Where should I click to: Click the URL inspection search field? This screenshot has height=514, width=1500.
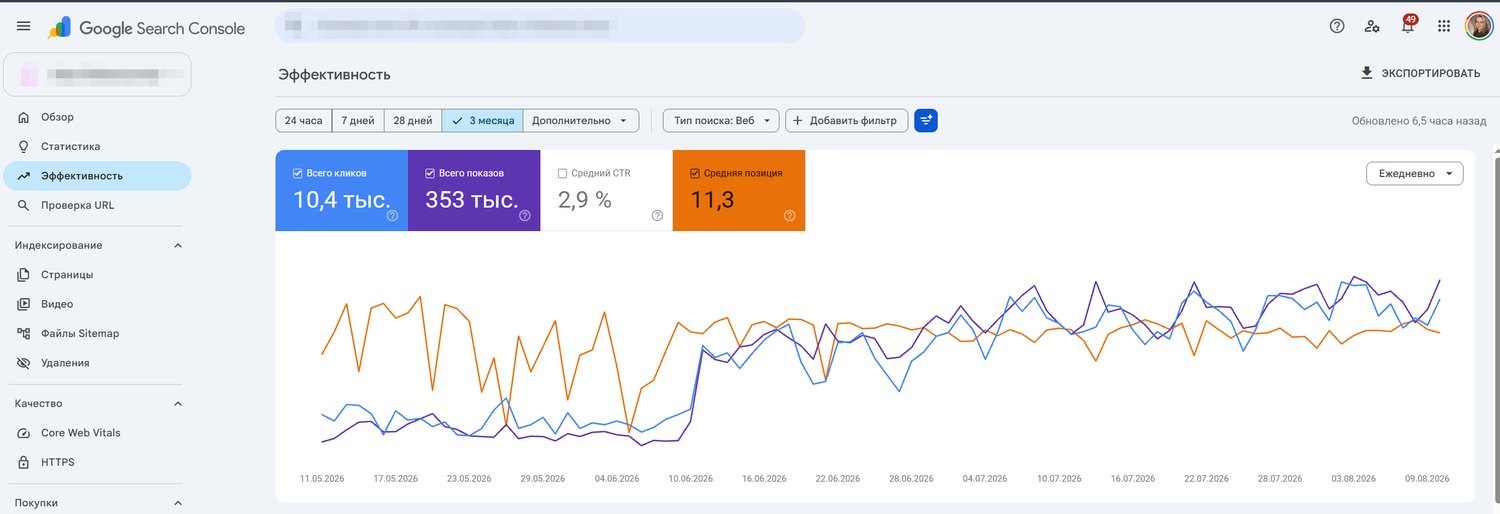(x=540, y=26)
